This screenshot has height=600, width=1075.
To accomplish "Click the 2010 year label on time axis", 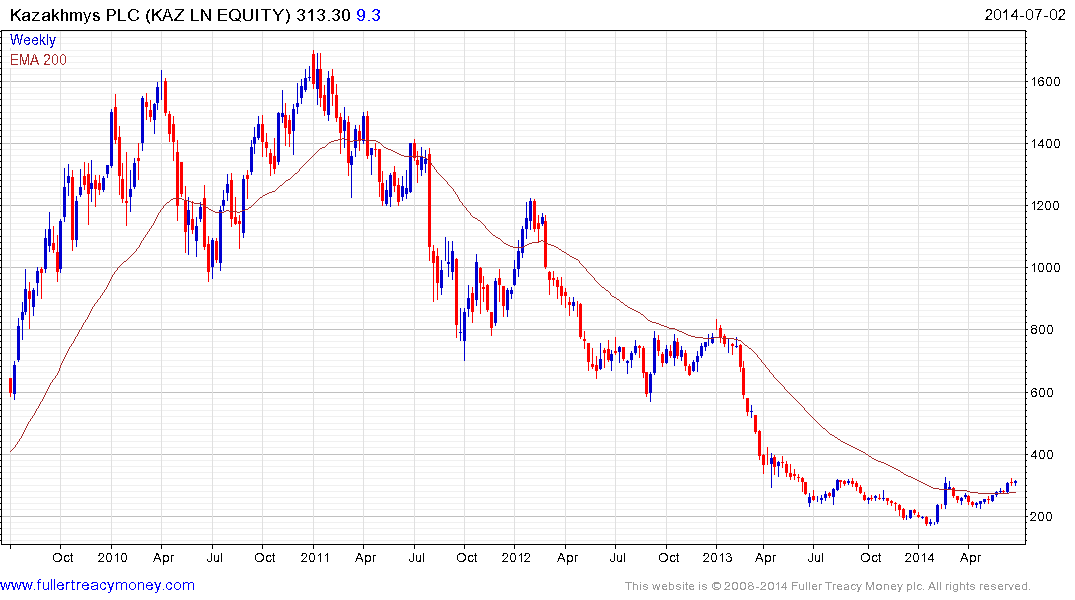I will [x=112, y=557].
